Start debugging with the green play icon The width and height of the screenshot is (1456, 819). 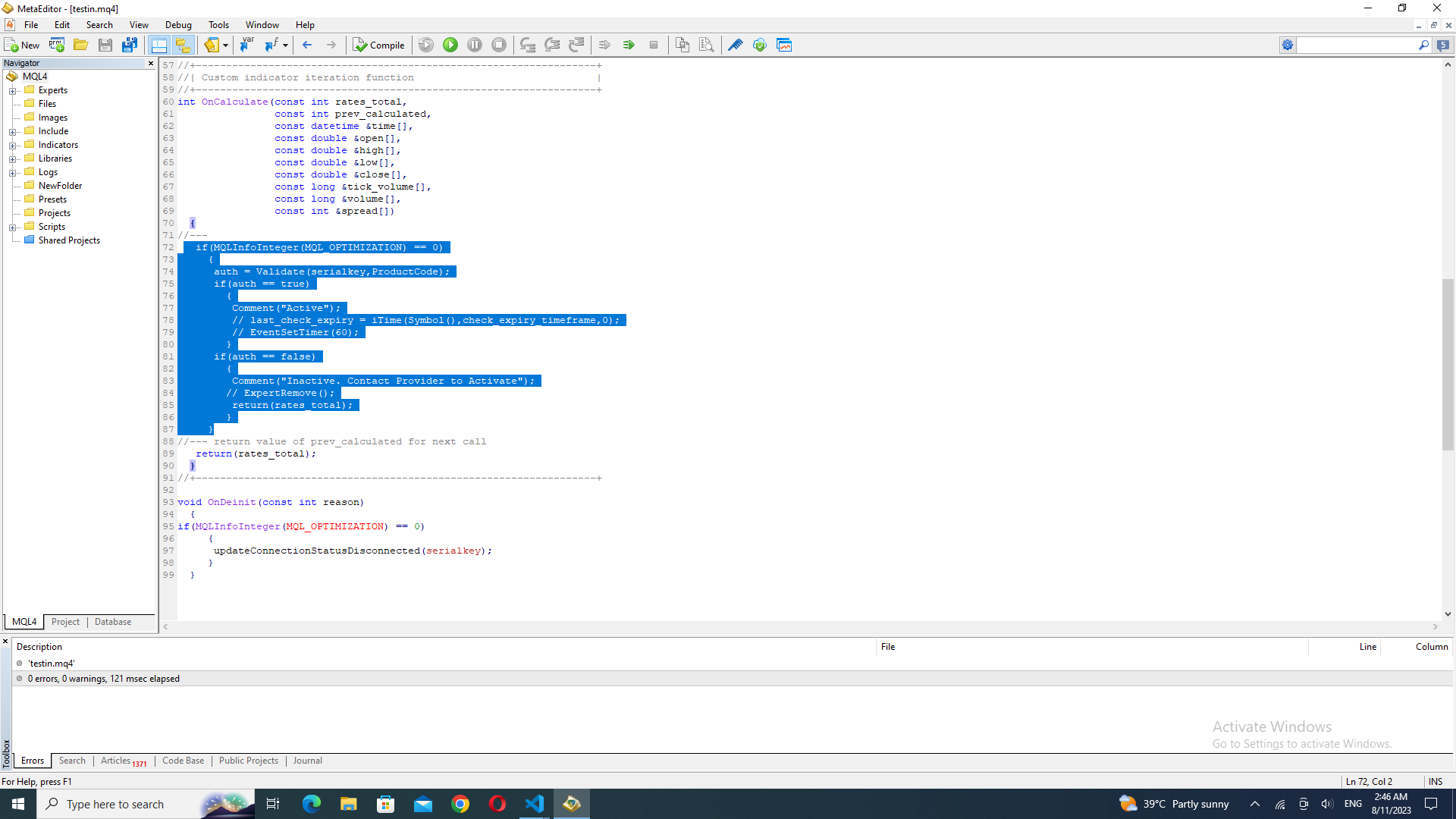pos(450,45)
